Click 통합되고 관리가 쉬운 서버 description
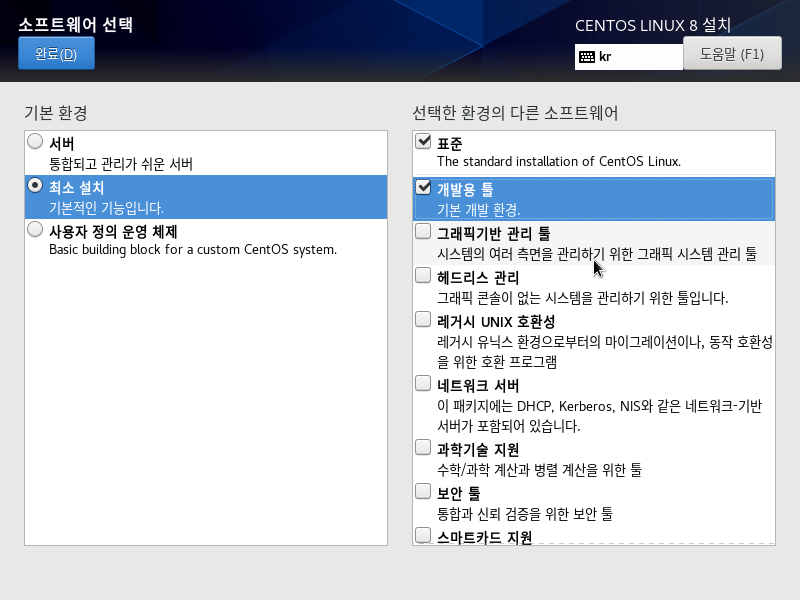Image resolution: width=800 pixels, height=600 pixels. point(121,164)
